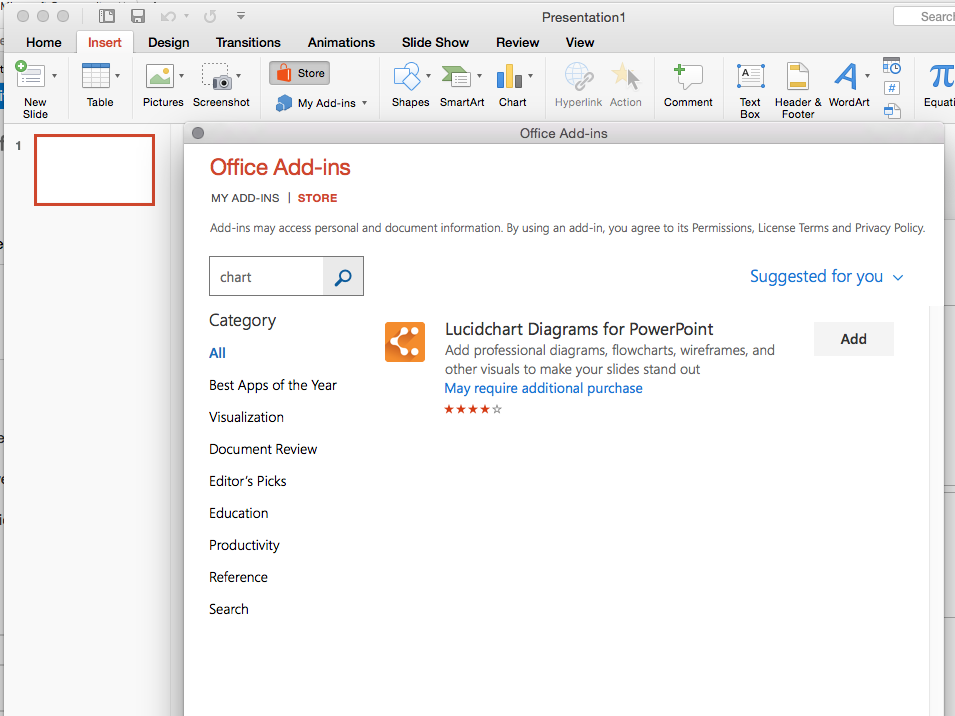
Task: Click the chart search input field
Action: 266,276
